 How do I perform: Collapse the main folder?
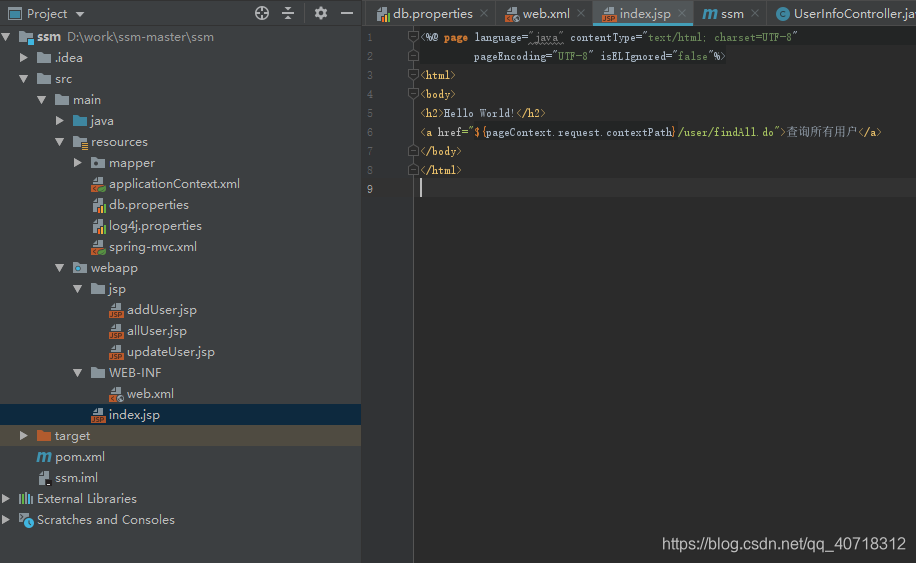(x=41, y=100)
